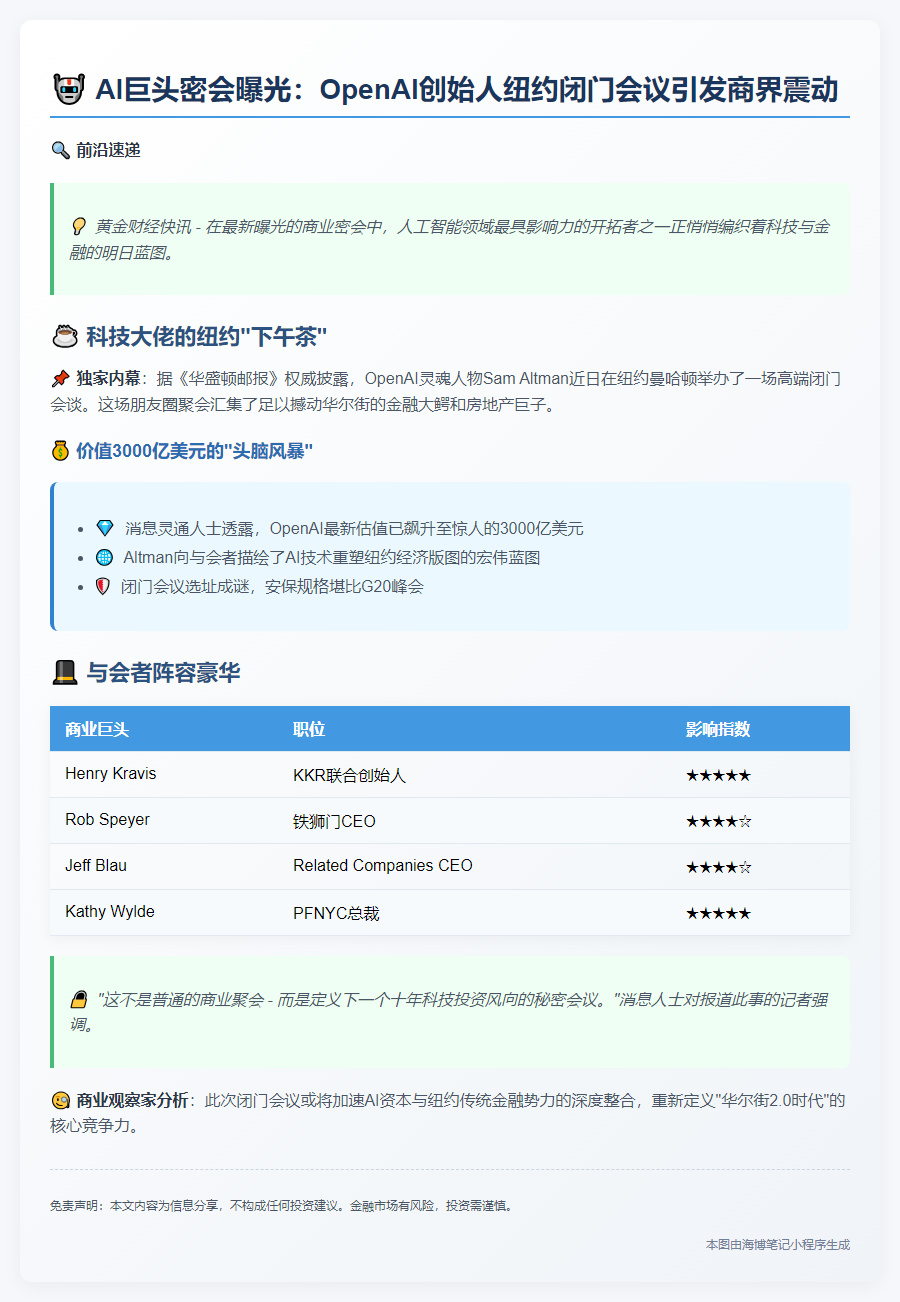Click the 本图由海博笔记小程序生成 footer credit

click(778, 1245)
